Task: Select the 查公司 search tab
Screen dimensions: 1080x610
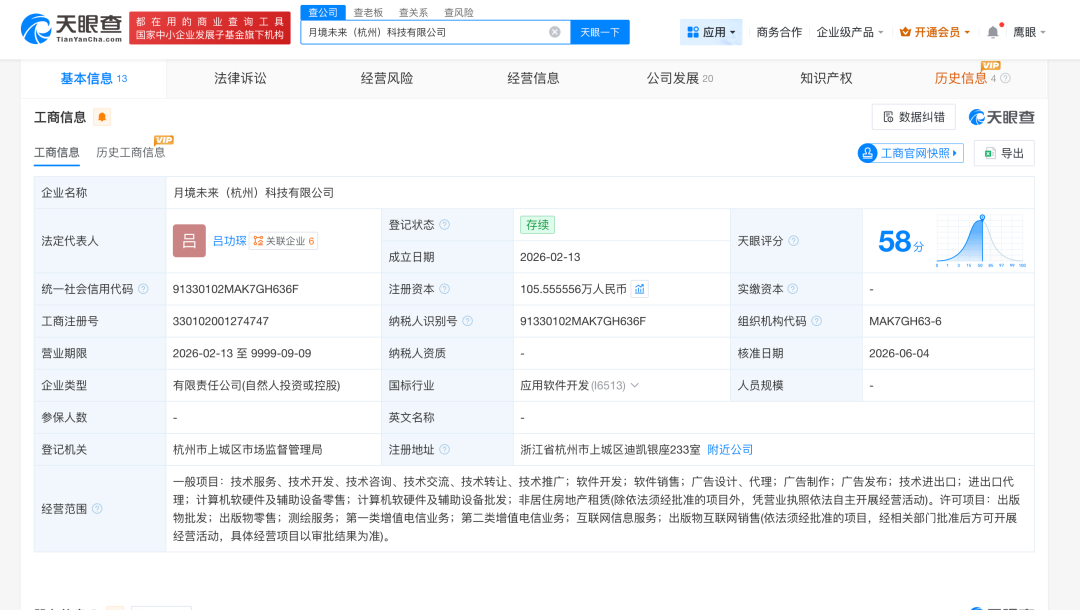Action: pyautogui.click(x=323, y=12)
